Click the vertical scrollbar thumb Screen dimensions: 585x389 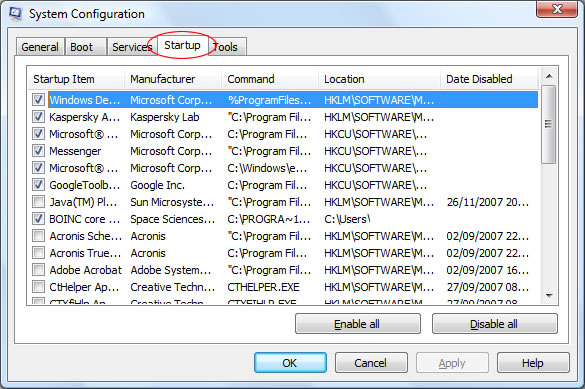tap(548, 124)
